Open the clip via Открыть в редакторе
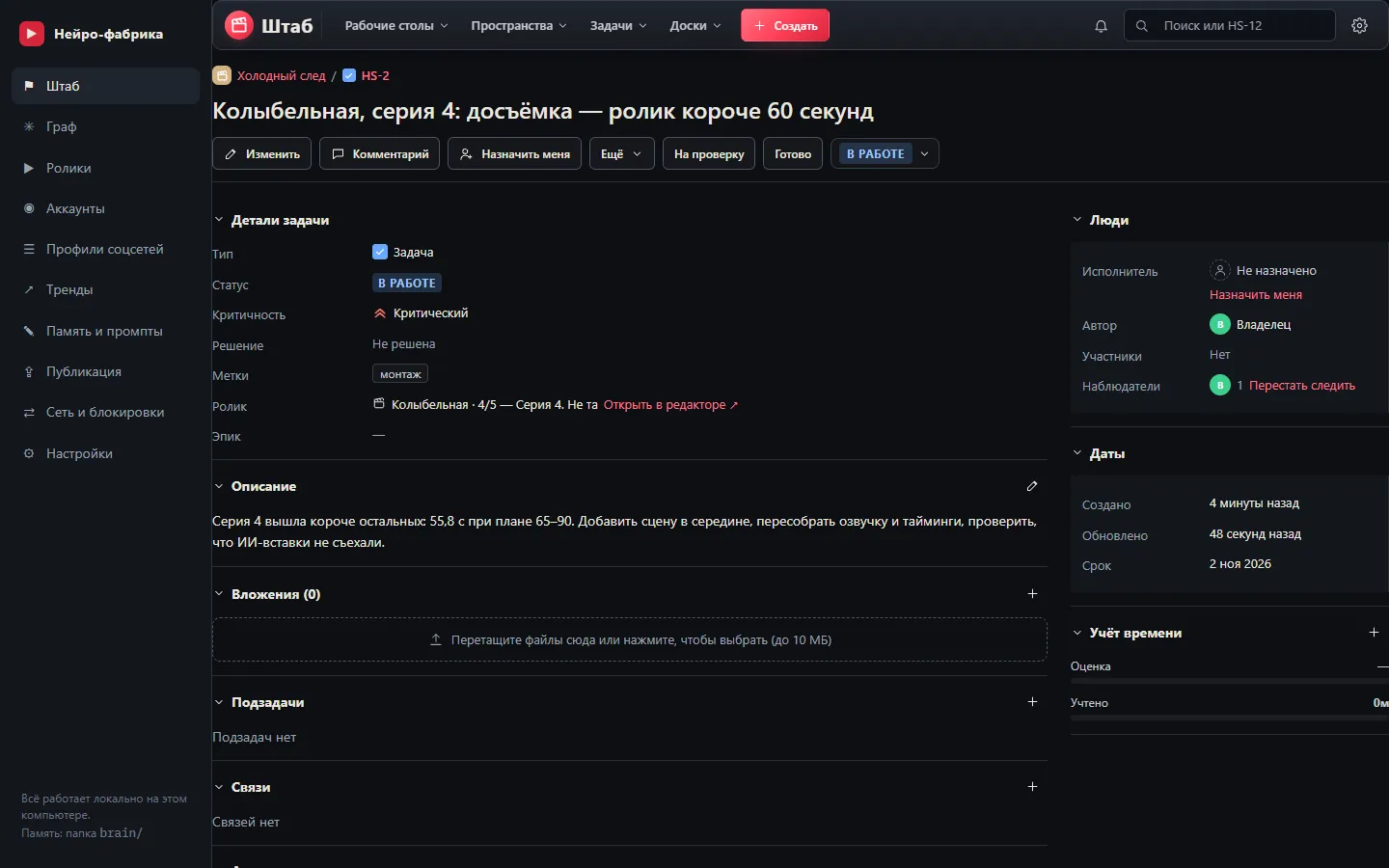The height and width of the screenshot is (868, 1389). [671, 405]
